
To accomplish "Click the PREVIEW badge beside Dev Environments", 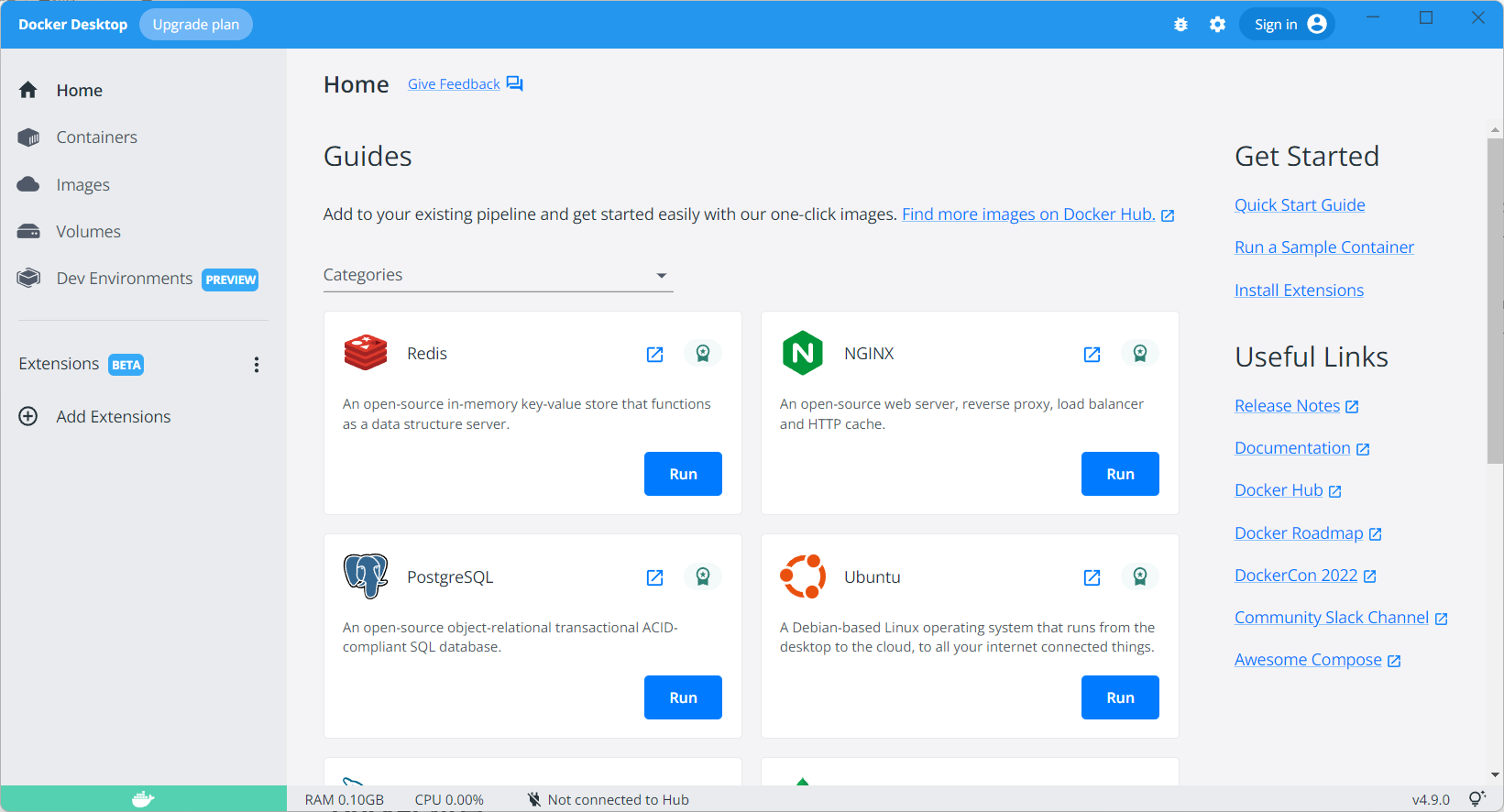I will (x=230, y=280).
